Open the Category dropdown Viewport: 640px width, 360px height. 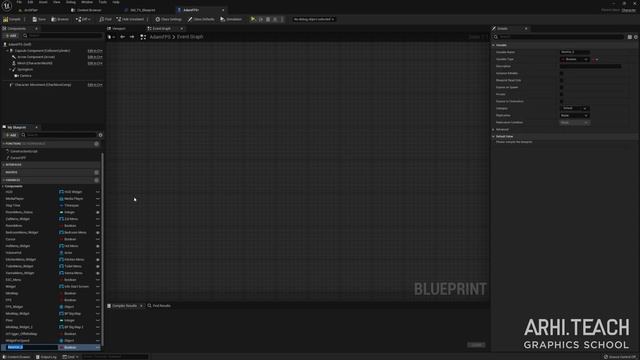click(575, 108)
